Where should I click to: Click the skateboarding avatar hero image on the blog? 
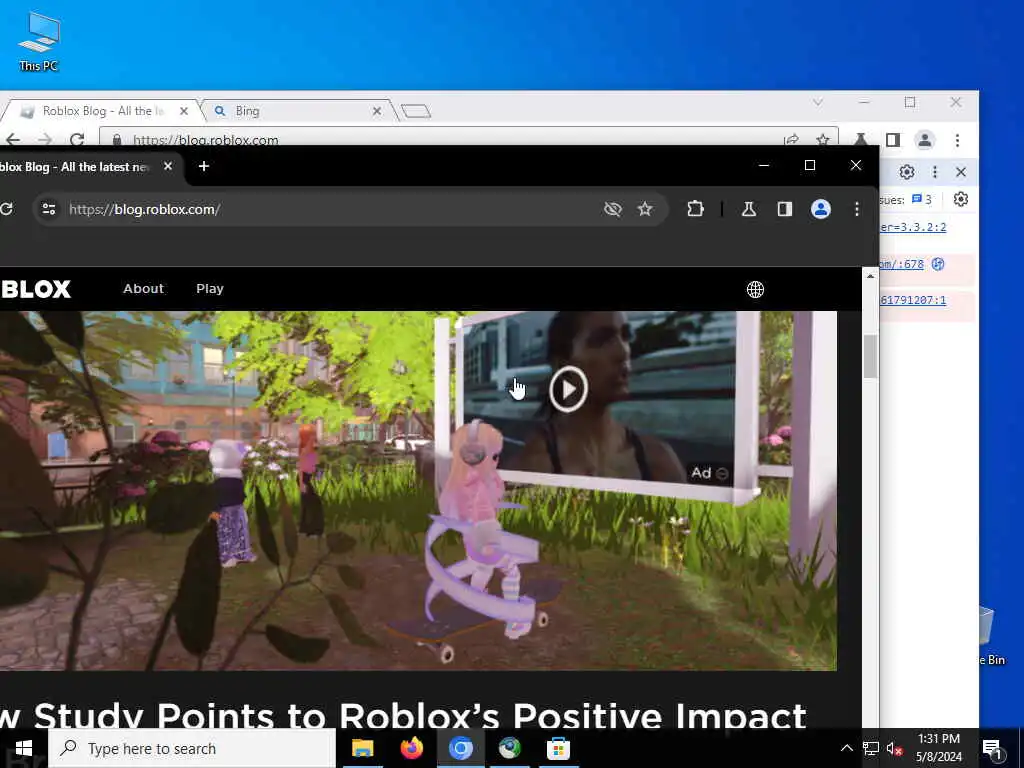[418, 491]
